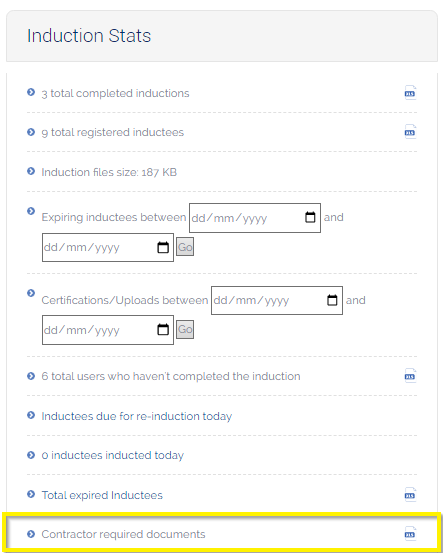The width and height of the screenshot is (443, 553).
Task: Open calendar picker for first Certifications/Uploads date
Action: [x=332, y=300]
